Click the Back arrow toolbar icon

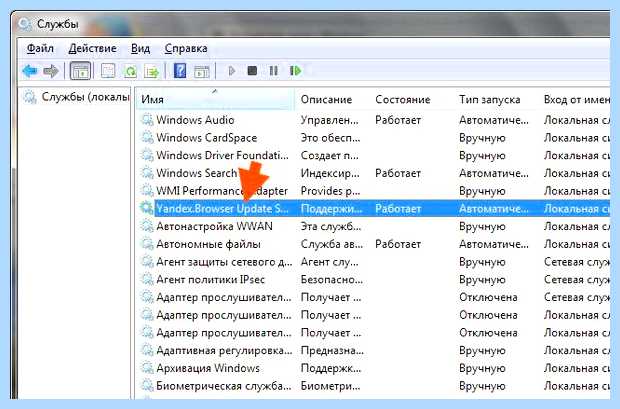click(x=30, y=71)
